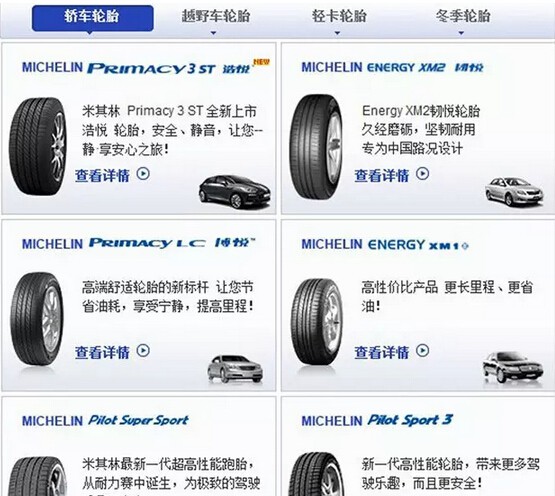Click the arrow icon beside Energy XM2 查看详情
Image resolution: width=555 pixels, height=496 pixels.
[x=423, y=174]
